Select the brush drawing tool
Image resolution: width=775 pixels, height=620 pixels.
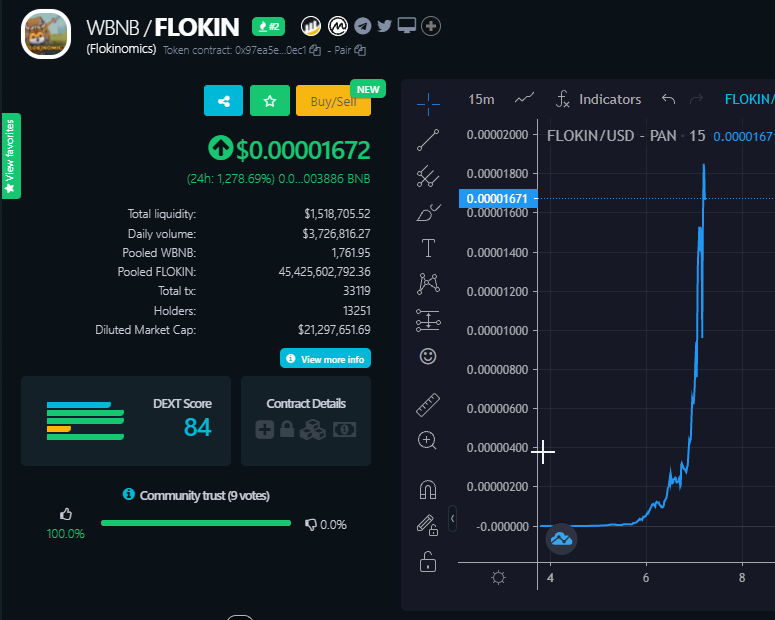pos(428,212)
